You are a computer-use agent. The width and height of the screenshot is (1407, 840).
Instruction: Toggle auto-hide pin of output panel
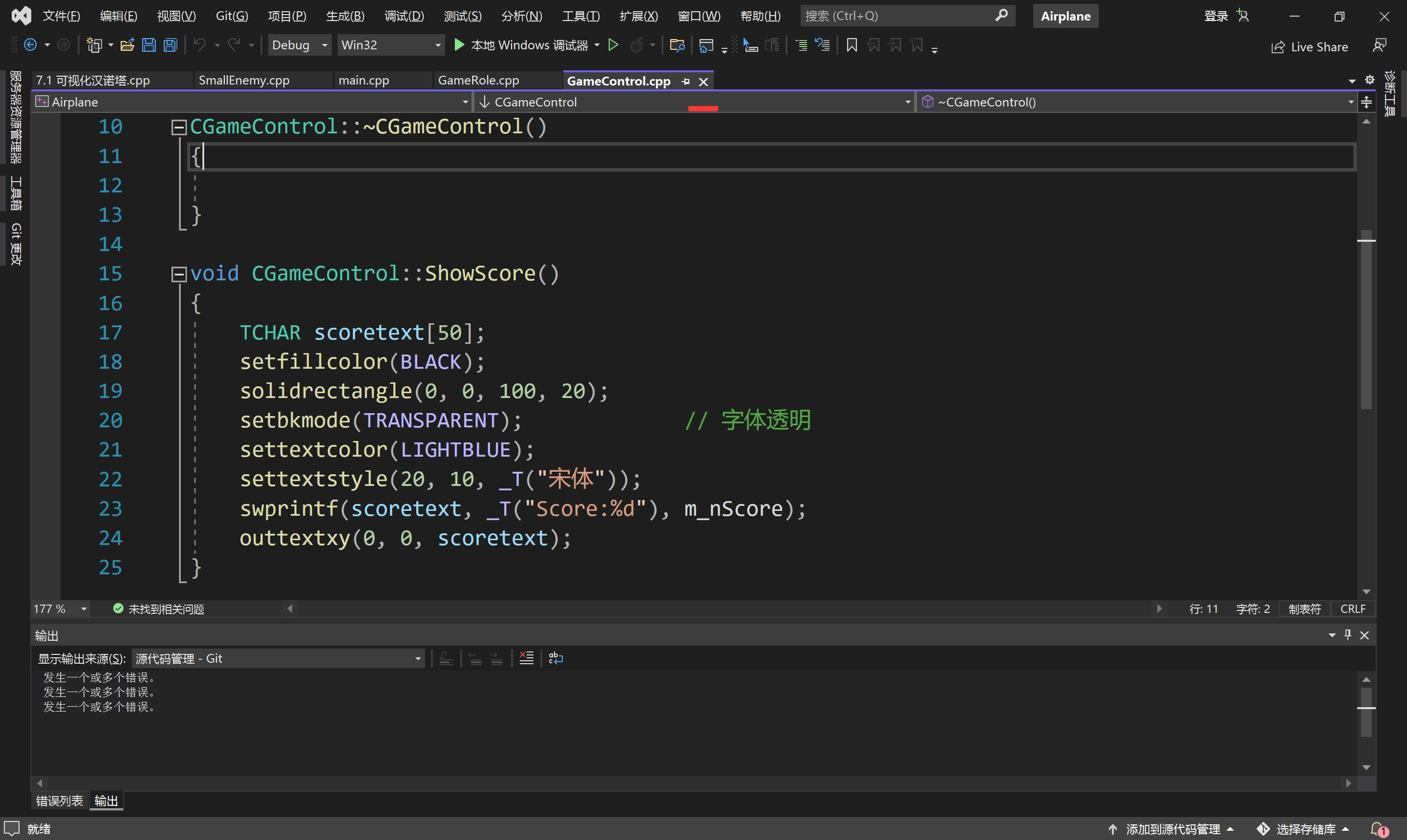[x=1348, y=635]
